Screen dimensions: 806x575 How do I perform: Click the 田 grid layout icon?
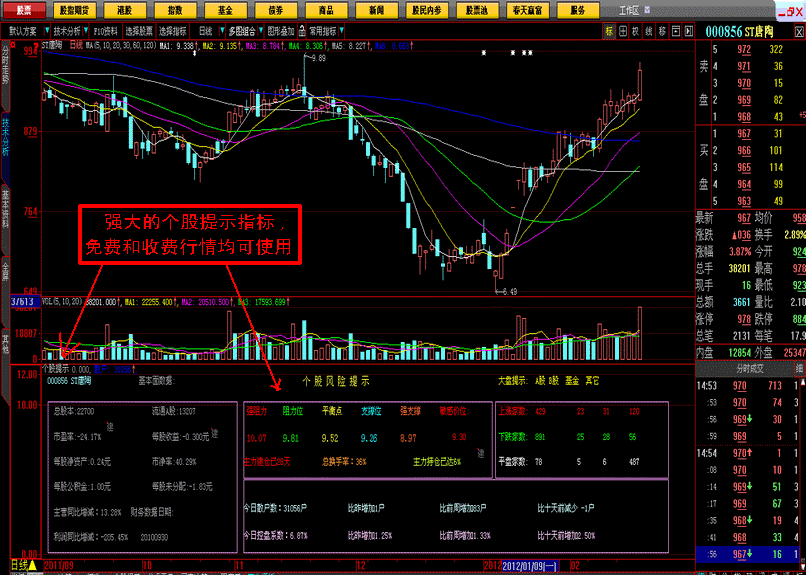point(623,31)
